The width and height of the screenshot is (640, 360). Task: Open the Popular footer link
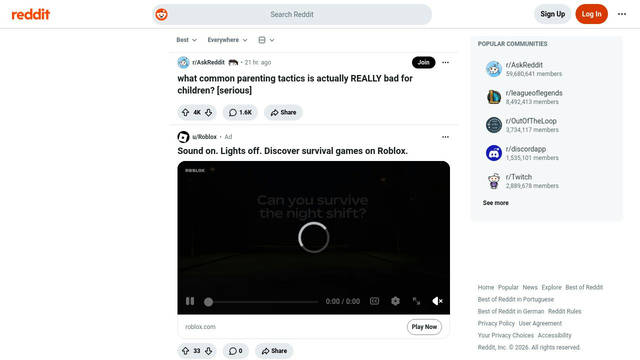coord(508,287)
